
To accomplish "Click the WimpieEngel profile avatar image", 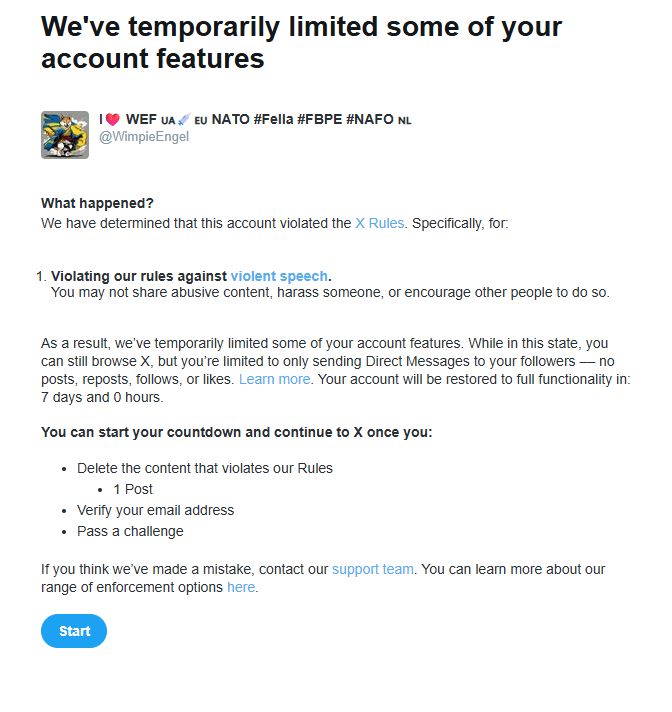I will [x=65, y=135].
